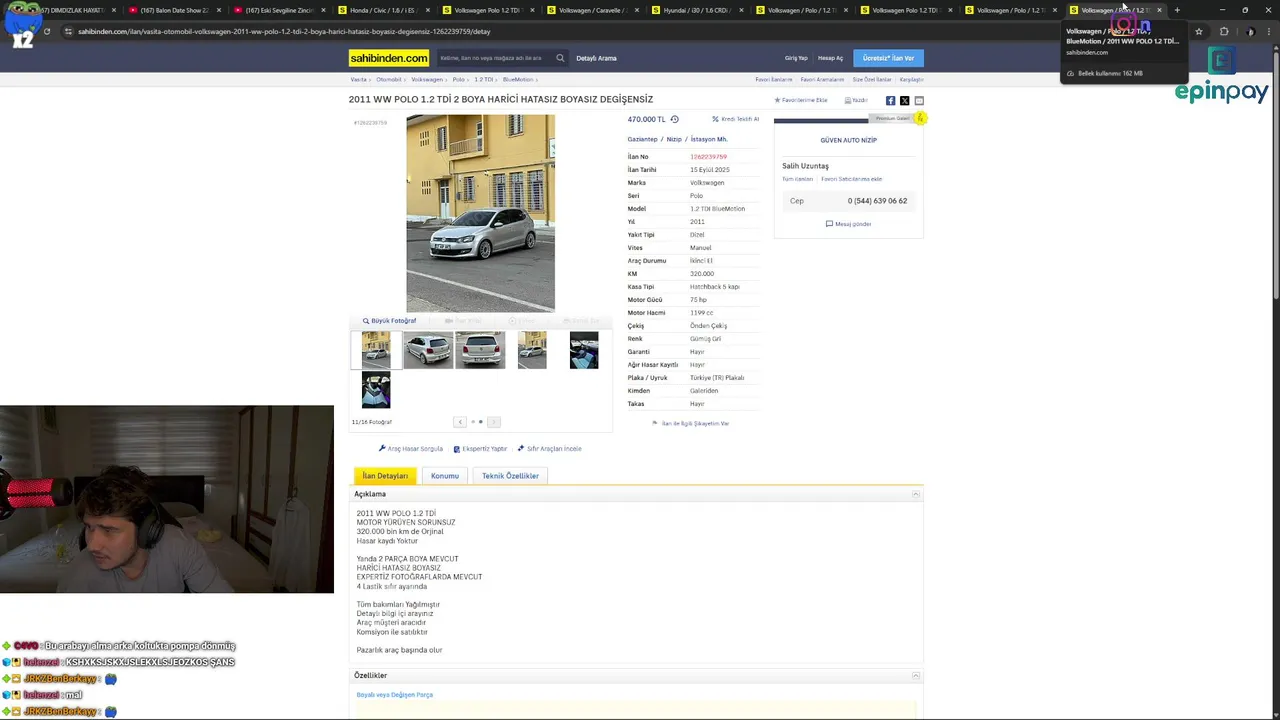The width and height of the screenshot is (1280, 720).
Task: Click the Büyük Fotoğraf magnifier icon
Action: pyautogui.click(x=366, y=321)
